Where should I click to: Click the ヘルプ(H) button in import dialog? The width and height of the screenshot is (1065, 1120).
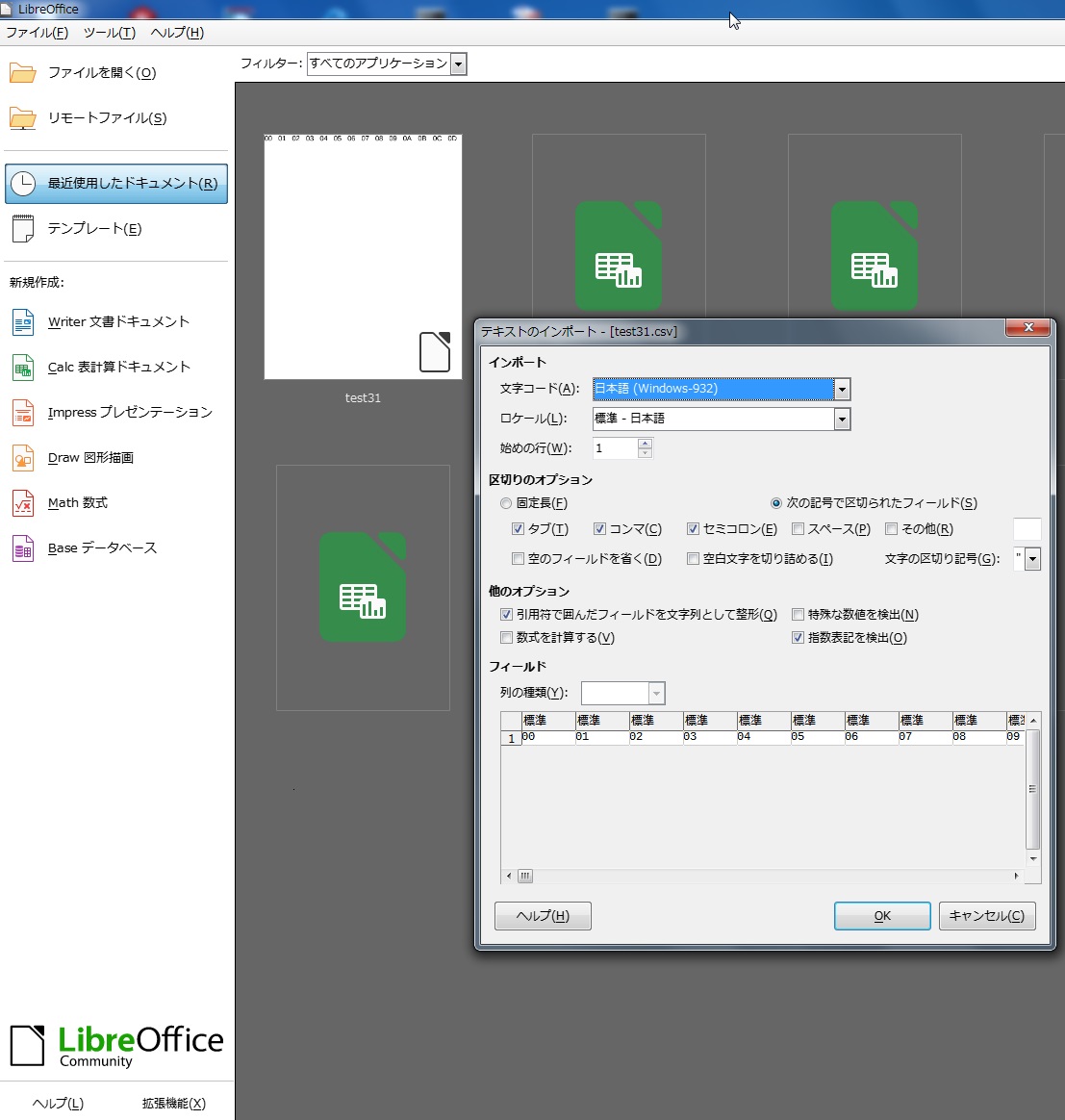pyautogui.click(x=543, y=916)
